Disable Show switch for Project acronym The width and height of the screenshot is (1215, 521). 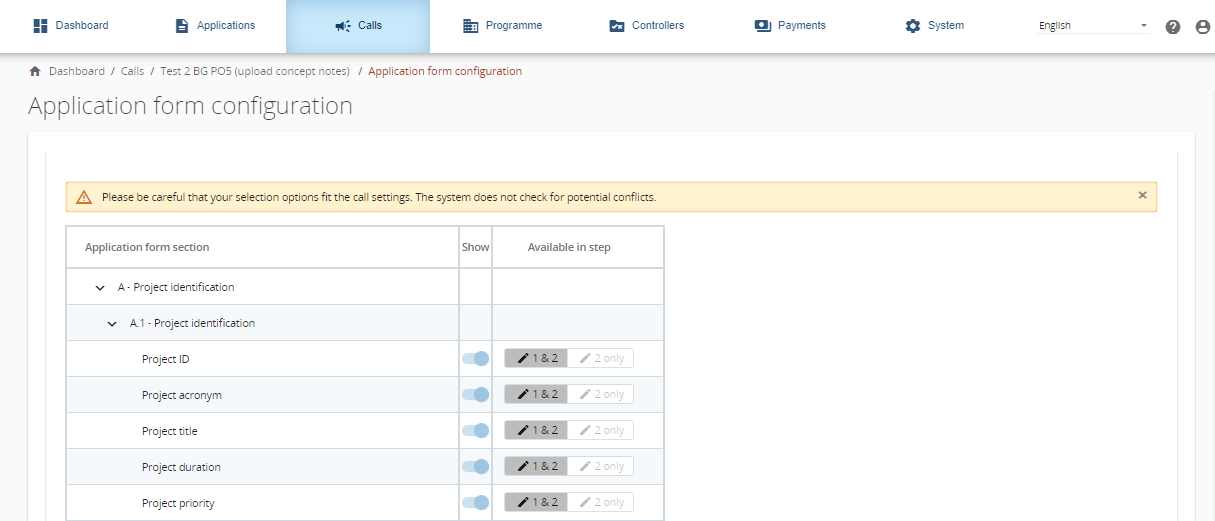(x=476, y=395)
